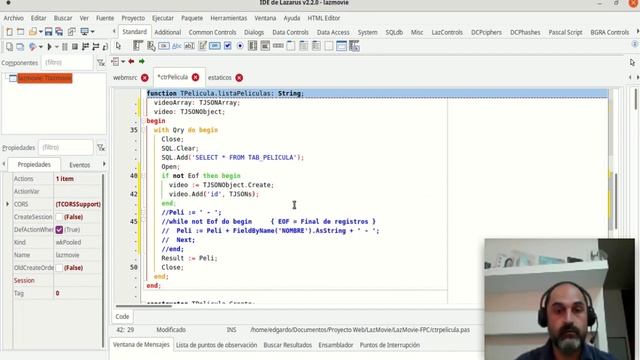Toggle the DefActionWhenUnknown checkbox
The height and width of the screenshot is (360, 640).
coord(59,230)
